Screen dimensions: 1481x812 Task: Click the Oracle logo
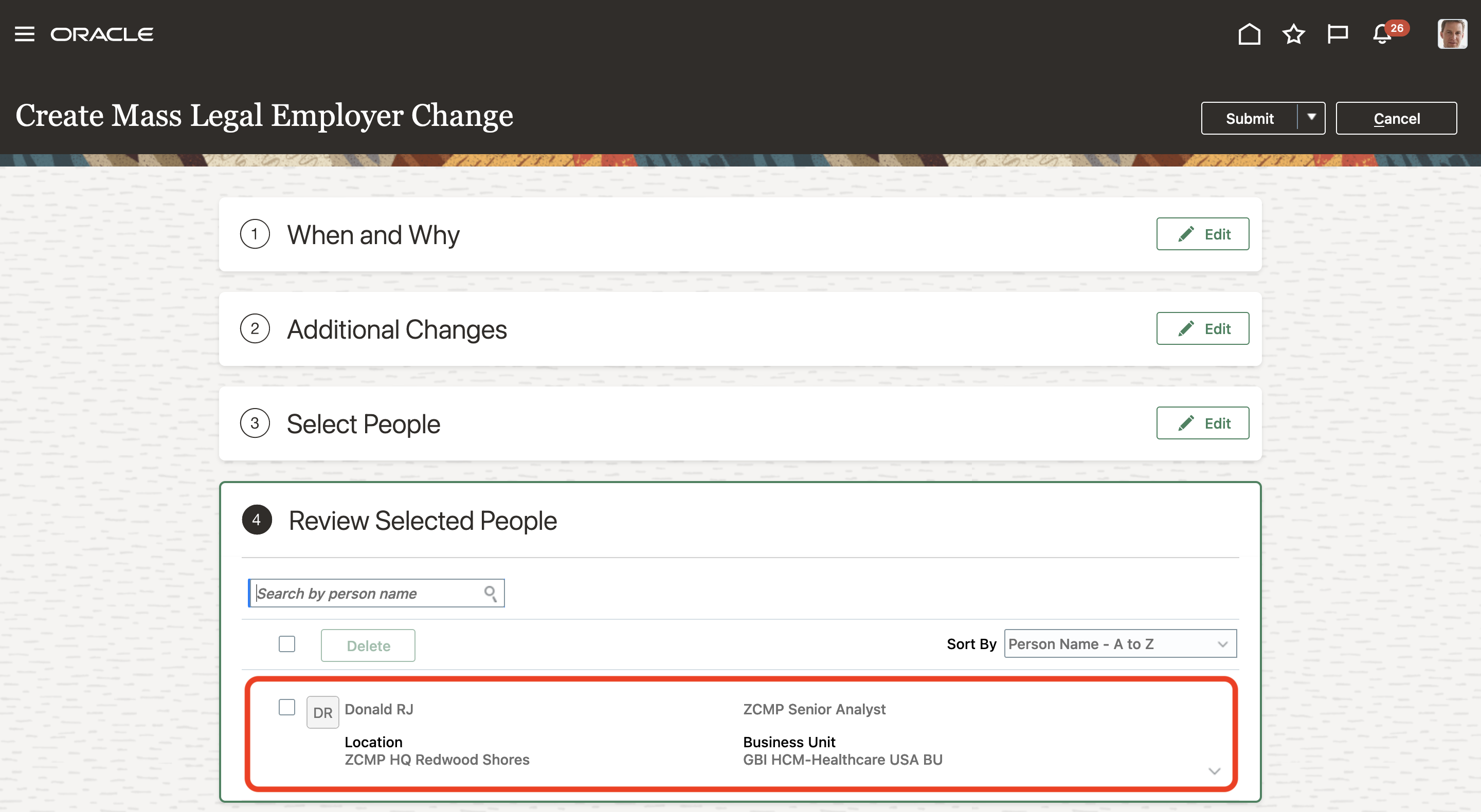(x=102, y=34)
